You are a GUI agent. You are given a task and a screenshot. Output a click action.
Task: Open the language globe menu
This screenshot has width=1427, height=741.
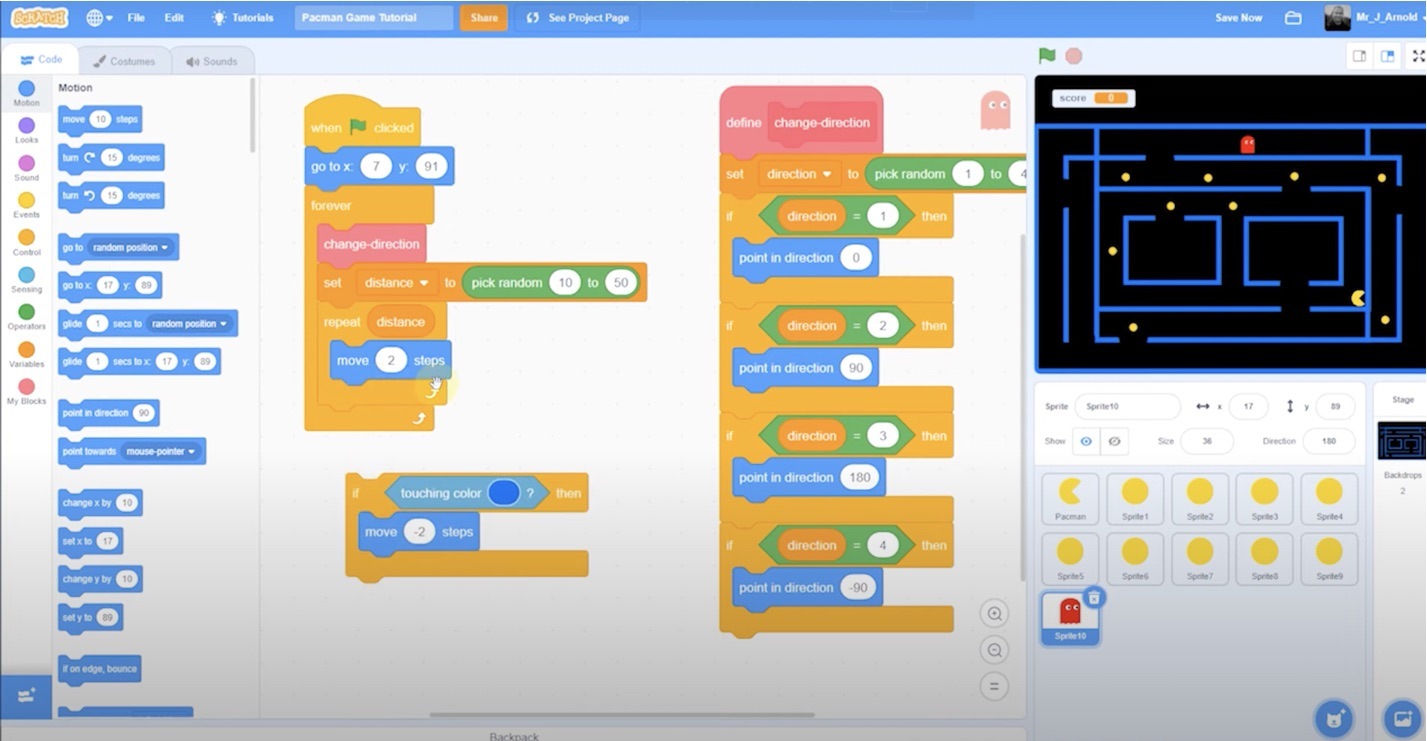pyautogui.click(x=98, y=18)
